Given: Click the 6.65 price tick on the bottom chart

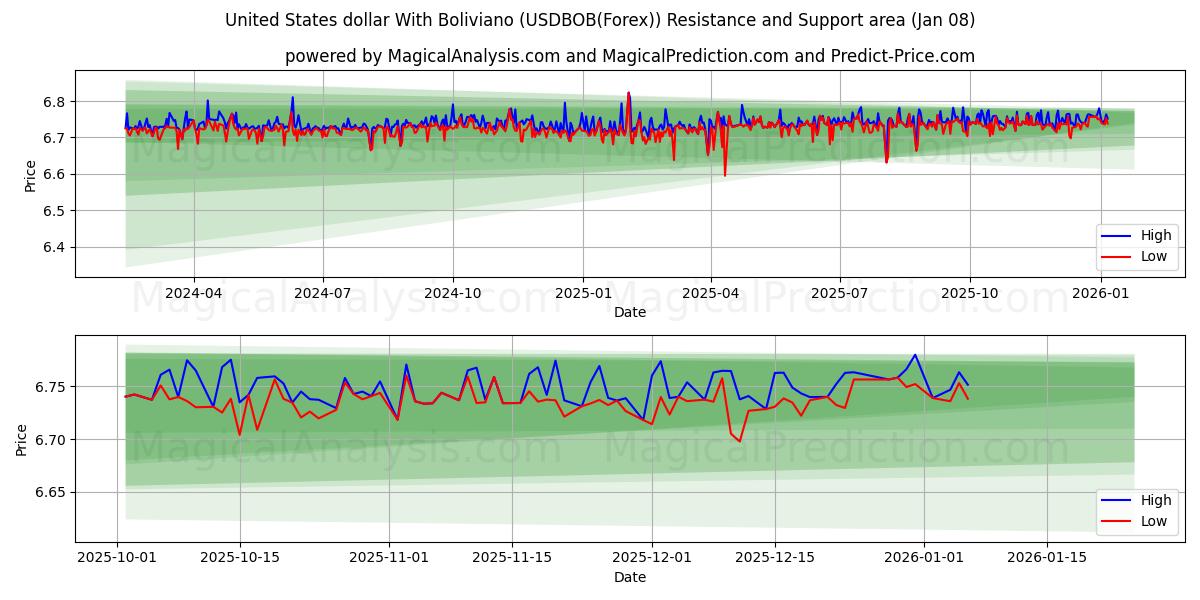Looking at the screenshot, I should (50, 492).
